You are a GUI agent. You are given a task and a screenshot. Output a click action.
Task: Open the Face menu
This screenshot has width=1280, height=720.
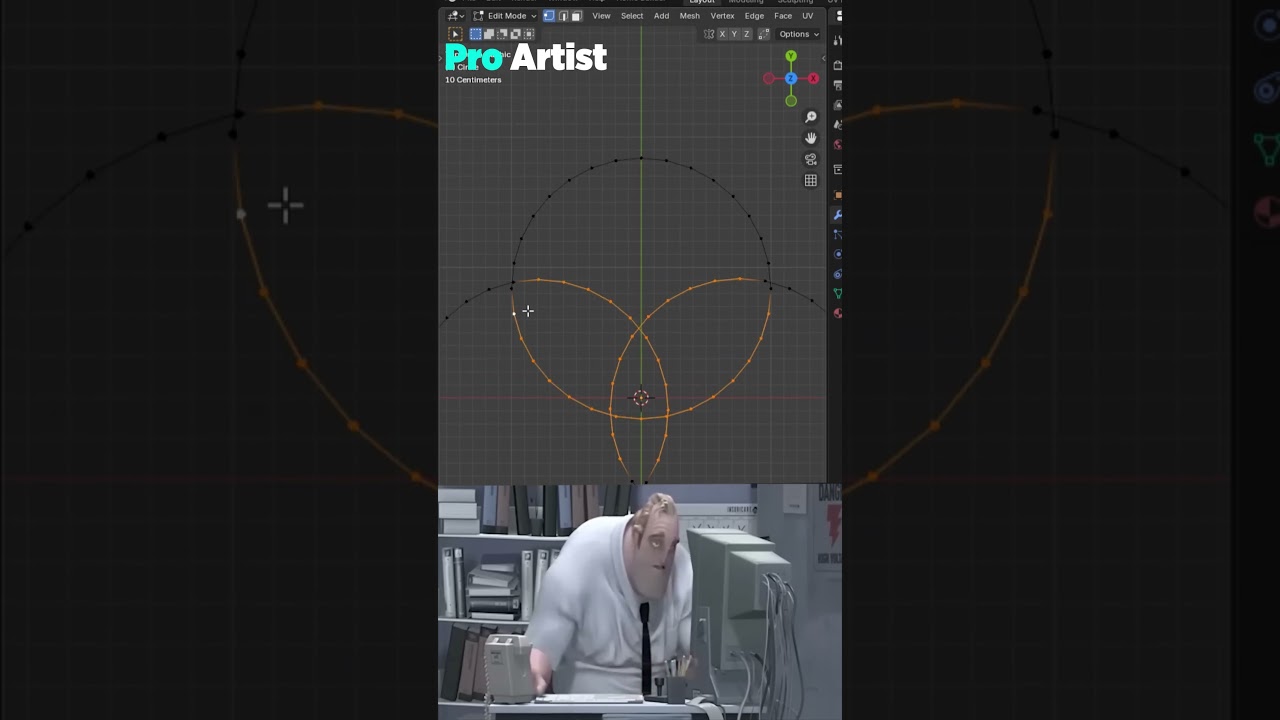pos(783,16)
